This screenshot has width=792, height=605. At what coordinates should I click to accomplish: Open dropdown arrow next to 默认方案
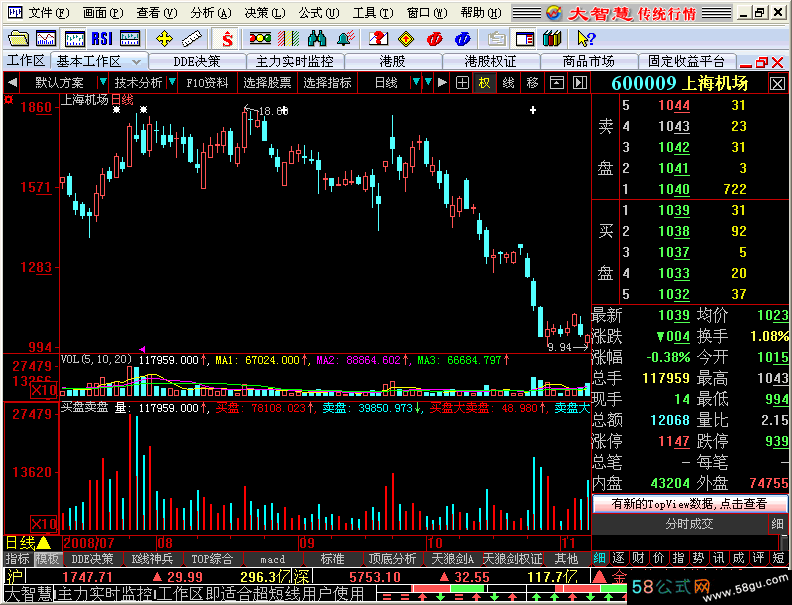coord(103,82)
